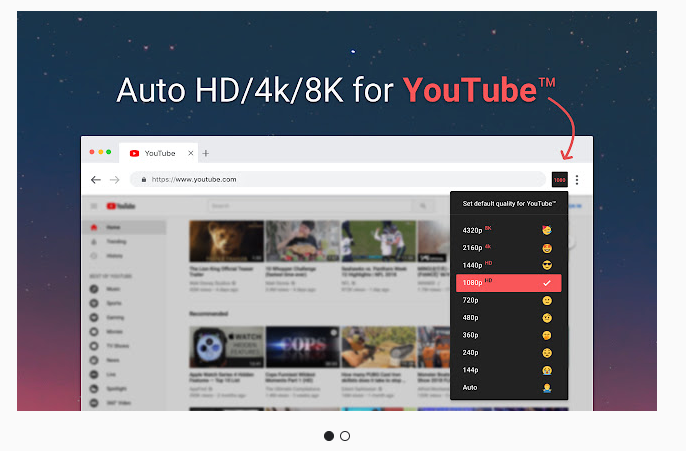686x451 pixels.
Task: Click the YouTube search magnifier button
Action: pos(423,206)
